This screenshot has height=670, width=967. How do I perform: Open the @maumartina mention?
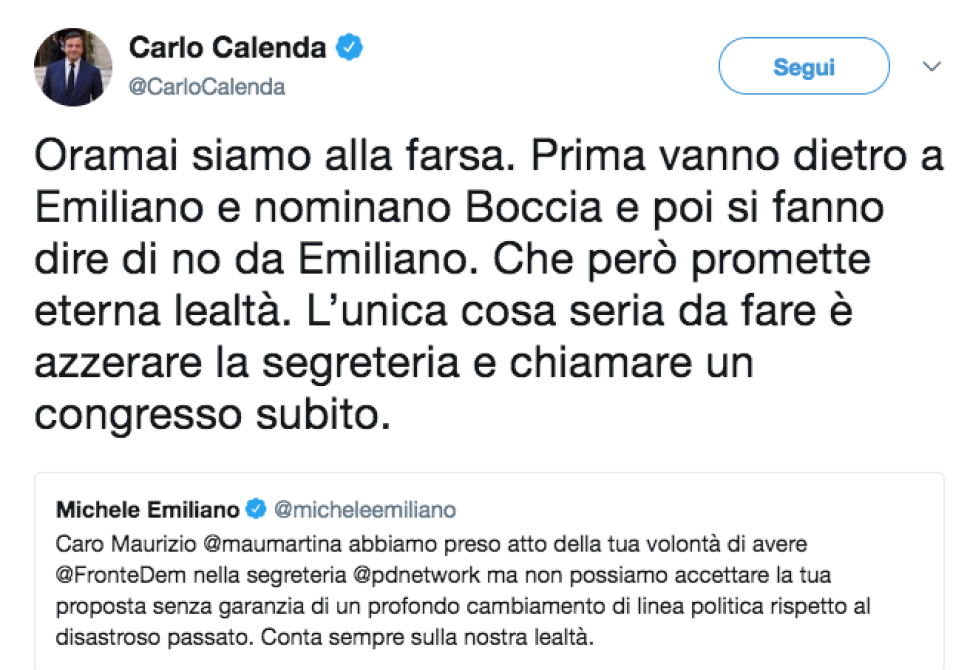[x=272, y=544]
